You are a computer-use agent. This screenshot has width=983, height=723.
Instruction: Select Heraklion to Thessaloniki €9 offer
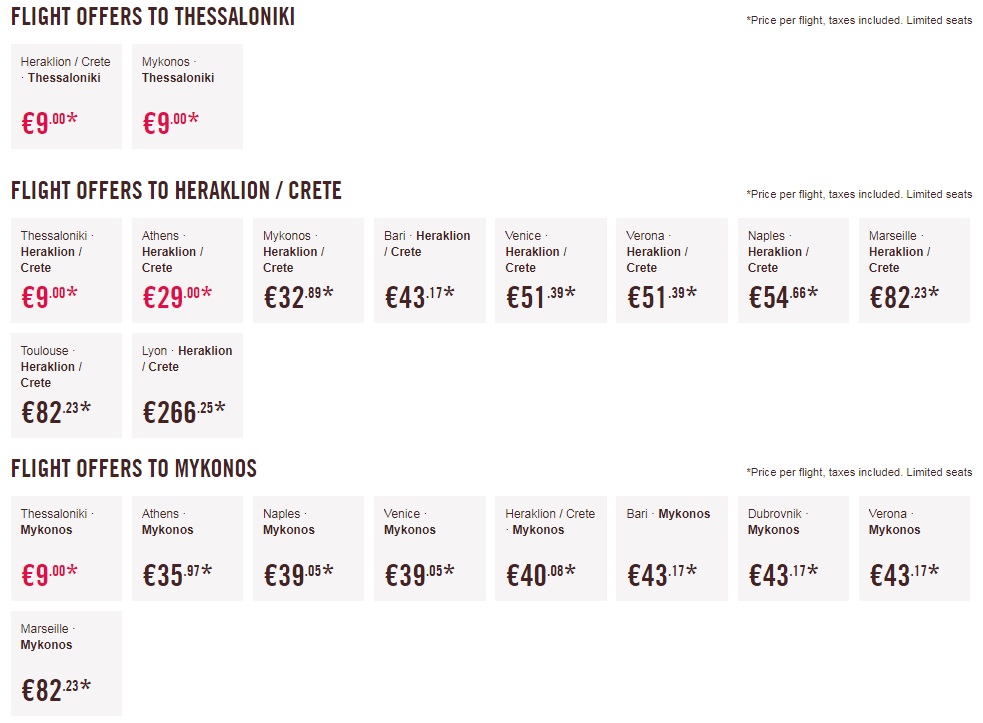click(66, 97)
